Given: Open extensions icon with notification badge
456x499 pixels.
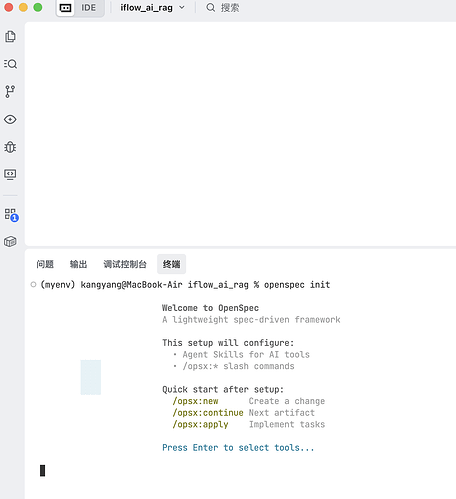Looking at the screenshot, I should tap(11, 215).
